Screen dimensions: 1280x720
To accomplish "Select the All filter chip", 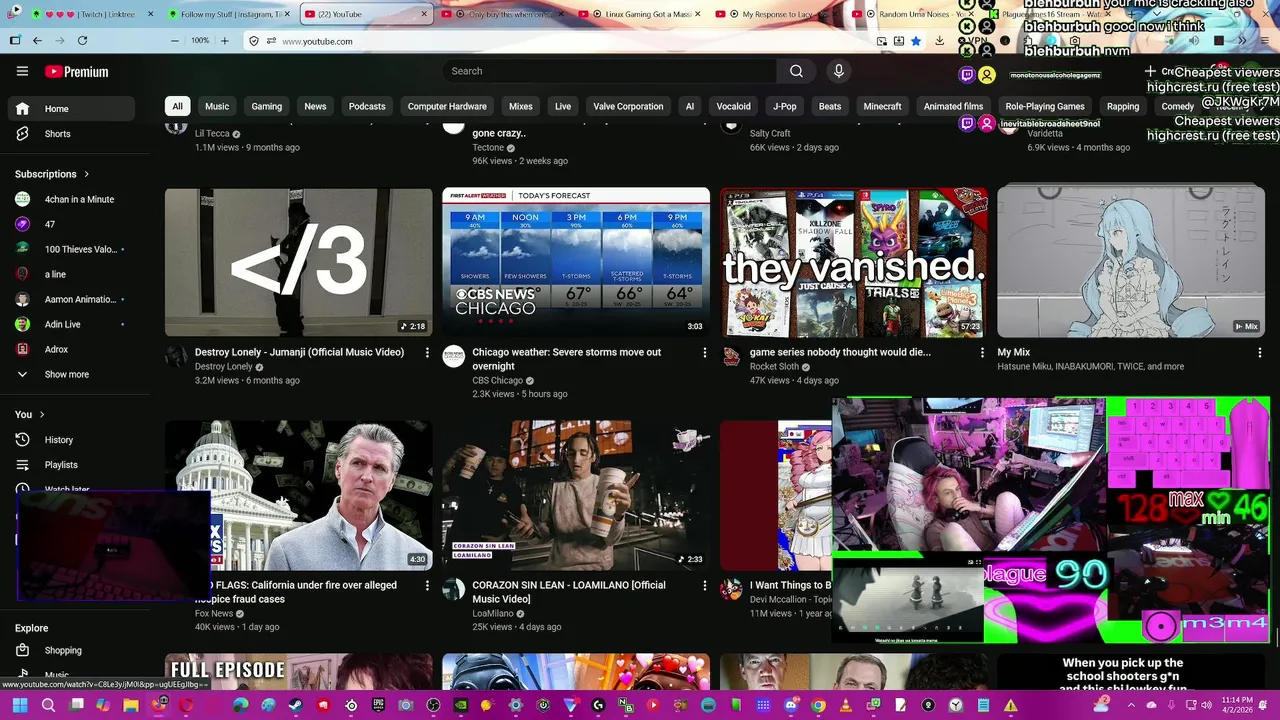I will pyautogui.click(x=177, y=106).
